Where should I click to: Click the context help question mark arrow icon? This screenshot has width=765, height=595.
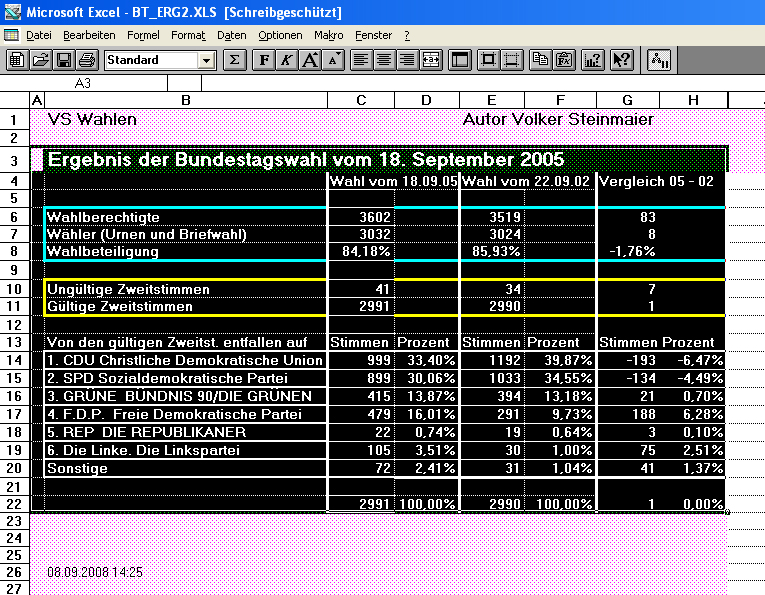tap(622, 60)
